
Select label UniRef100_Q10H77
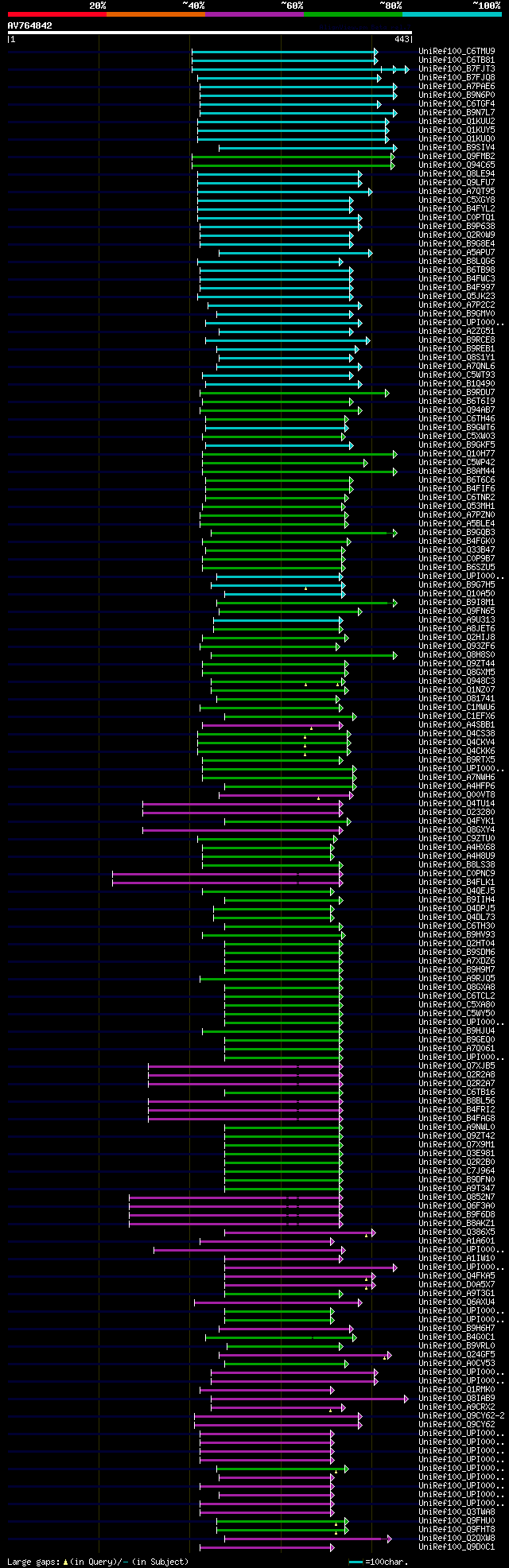click(x=457, y=453)
